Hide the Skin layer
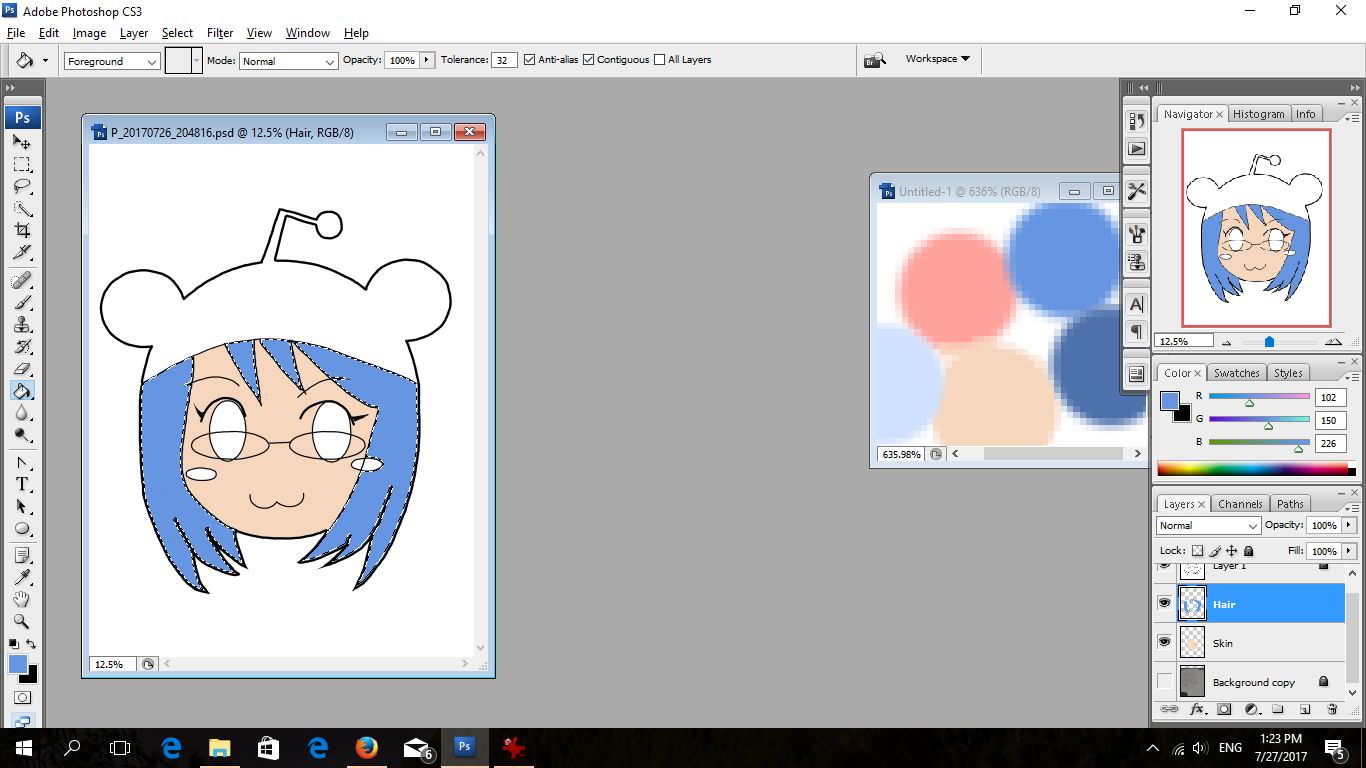This screenshot has width=1366, height=768. click(x=1164, y=642)
